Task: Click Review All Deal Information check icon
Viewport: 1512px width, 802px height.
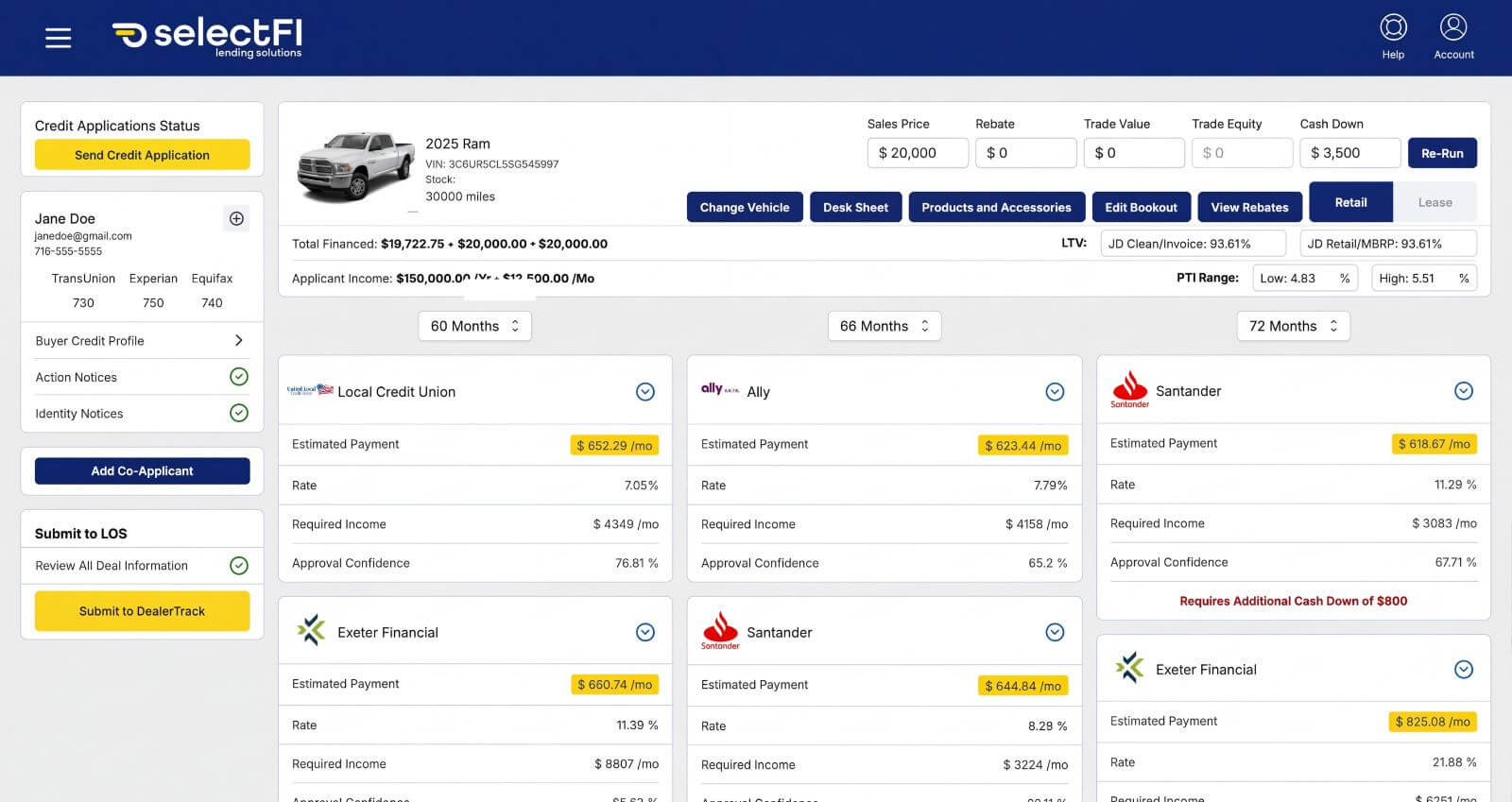Action: point(239,565)
